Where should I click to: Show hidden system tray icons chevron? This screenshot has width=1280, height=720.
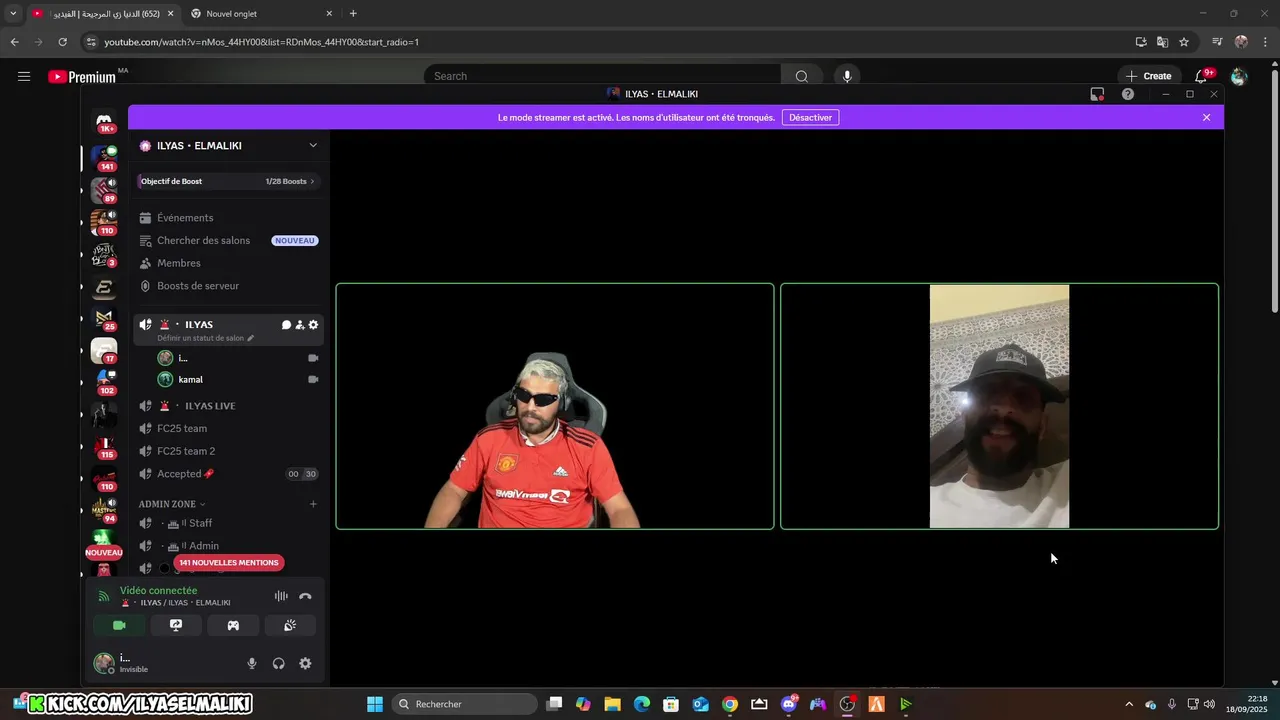point(1129,704)
